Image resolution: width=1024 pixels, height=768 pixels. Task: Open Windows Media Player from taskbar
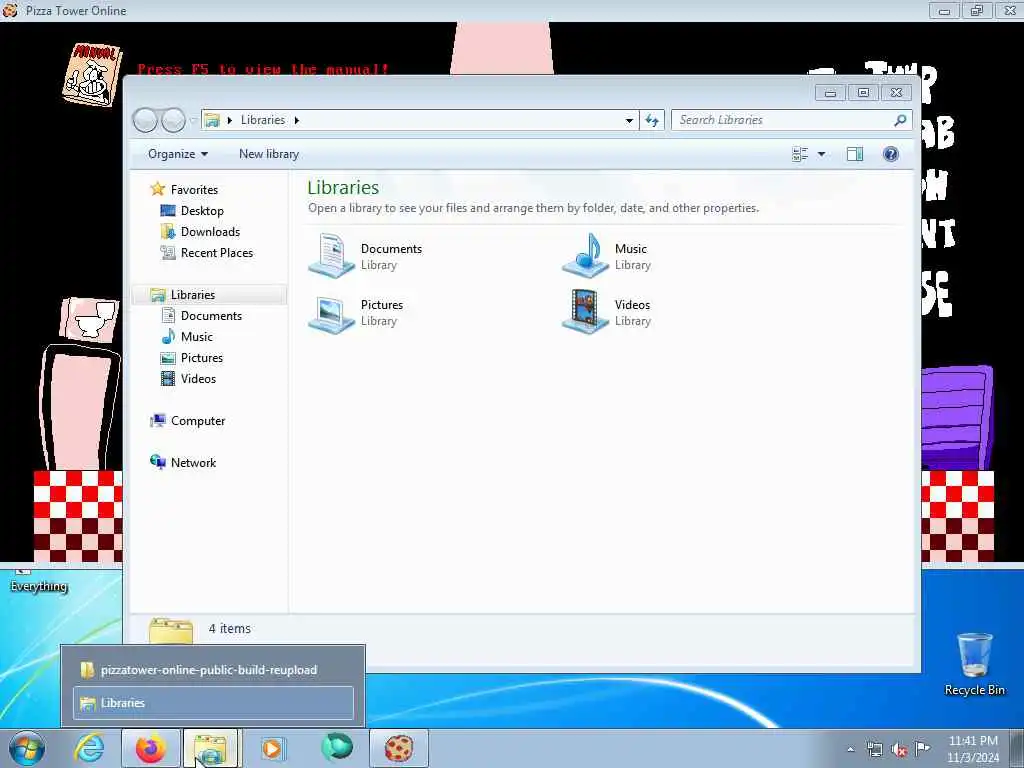click(272, 748)
